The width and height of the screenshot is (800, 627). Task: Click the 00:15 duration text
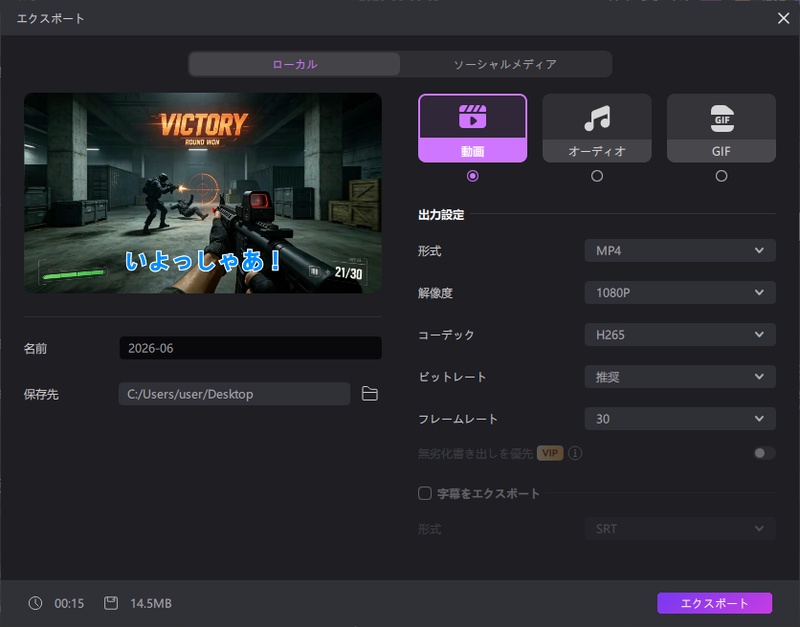tap(69, 604)
